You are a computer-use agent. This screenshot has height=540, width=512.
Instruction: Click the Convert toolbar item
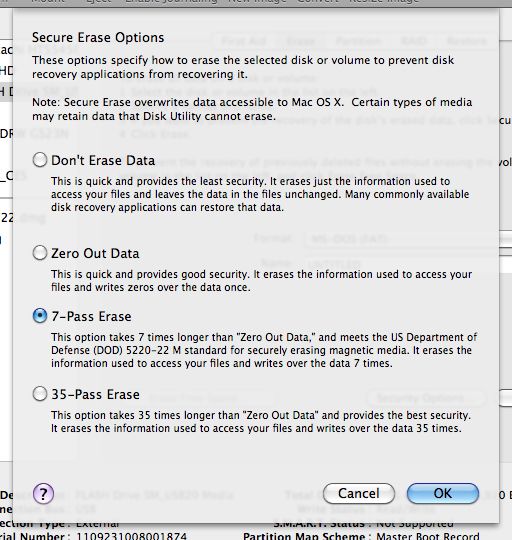[317, 1]
